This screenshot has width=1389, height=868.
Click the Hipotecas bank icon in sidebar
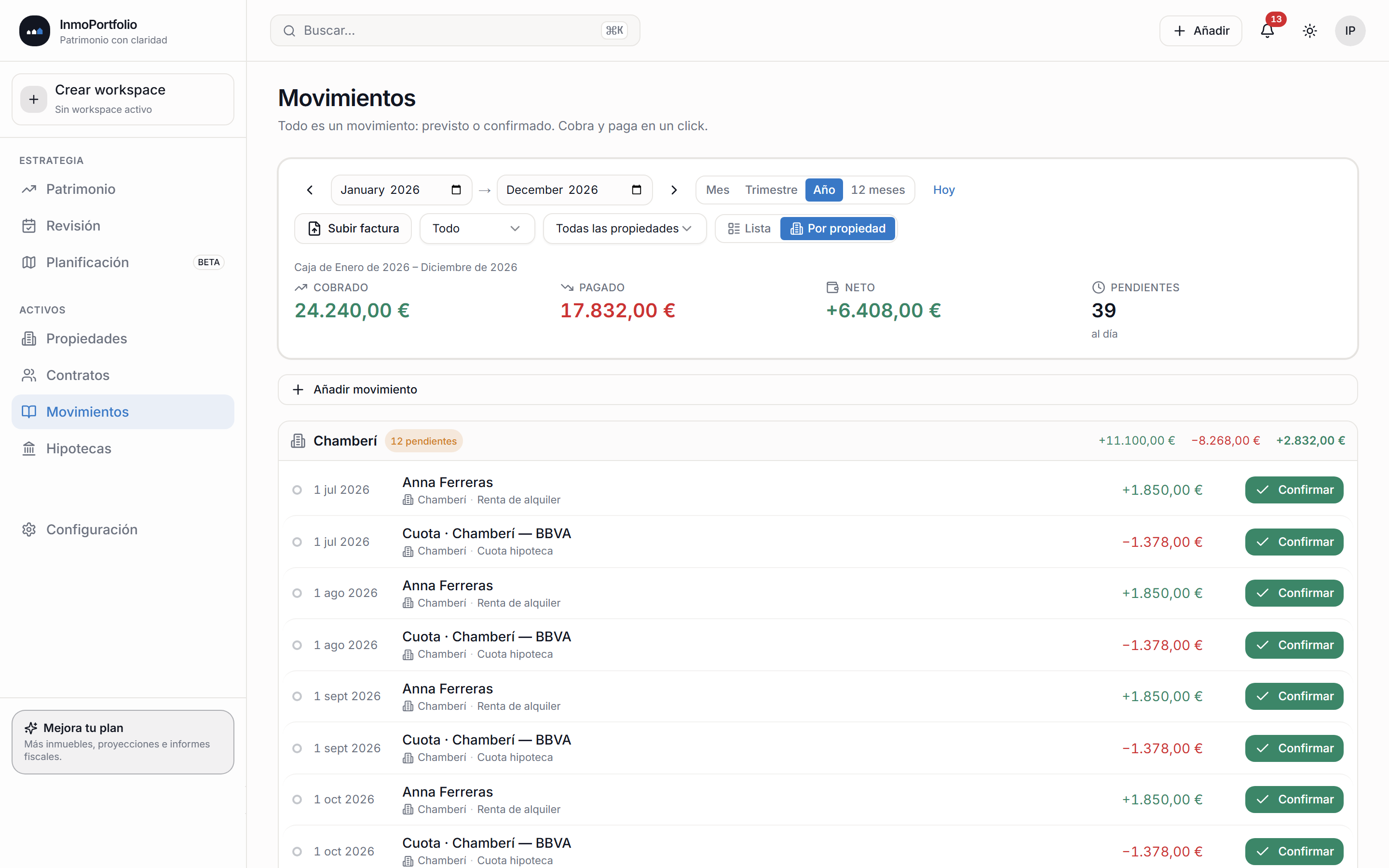point(29,448)
